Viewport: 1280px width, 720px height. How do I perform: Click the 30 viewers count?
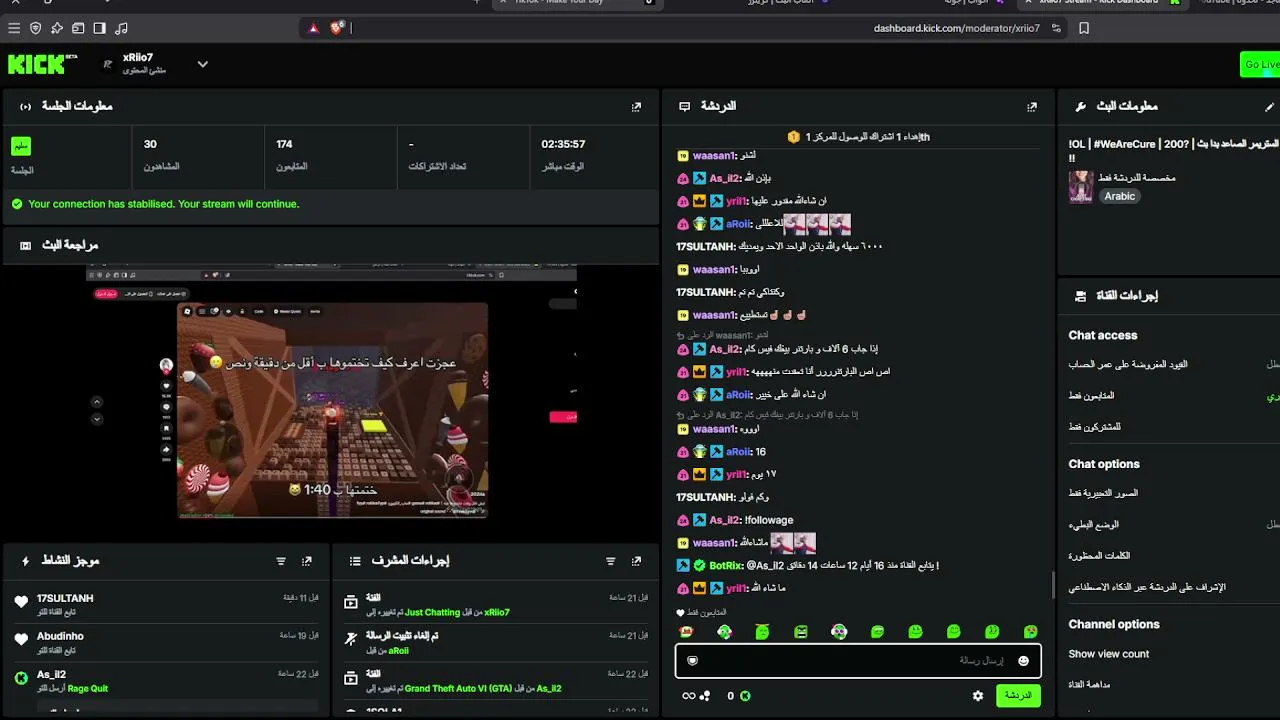tap(150, 144)
